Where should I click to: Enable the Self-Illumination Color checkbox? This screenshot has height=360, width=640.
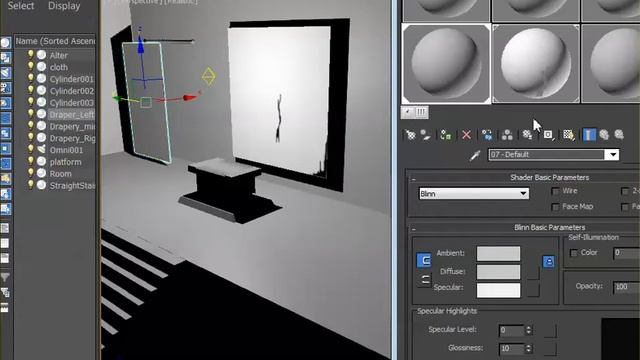click(x=574, y=253)
